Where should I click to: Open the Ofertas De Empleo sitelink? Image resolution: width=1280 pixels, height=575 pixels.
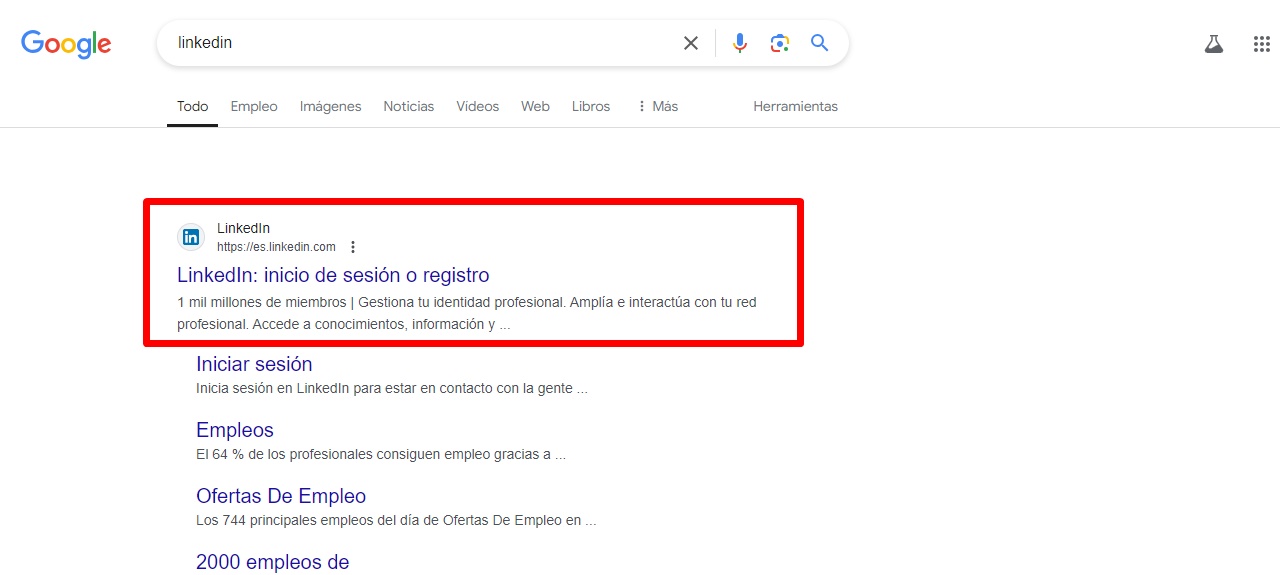pos(281,496)
